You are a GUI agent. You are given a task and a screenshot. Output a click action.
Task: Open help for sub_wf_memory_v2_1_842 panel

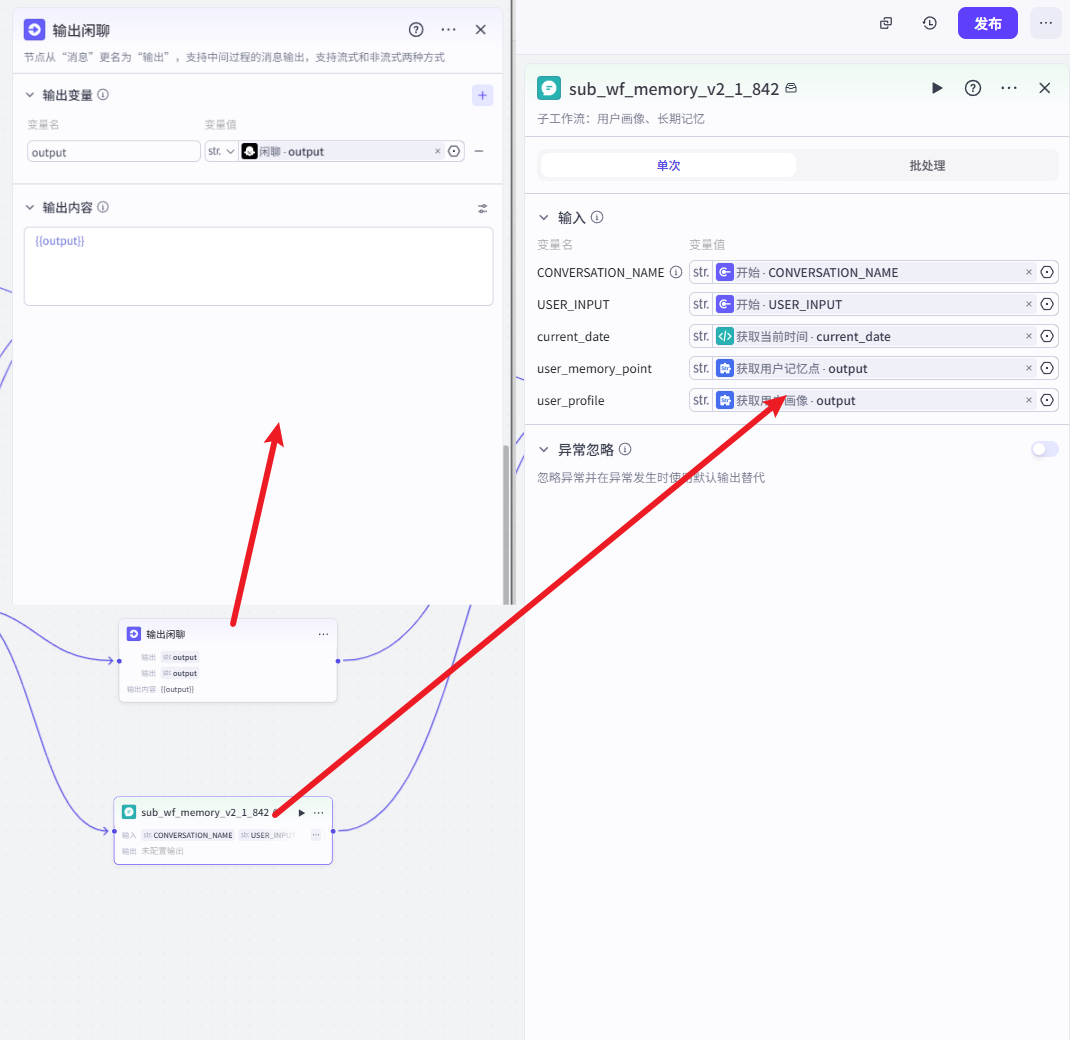point(972,88)
